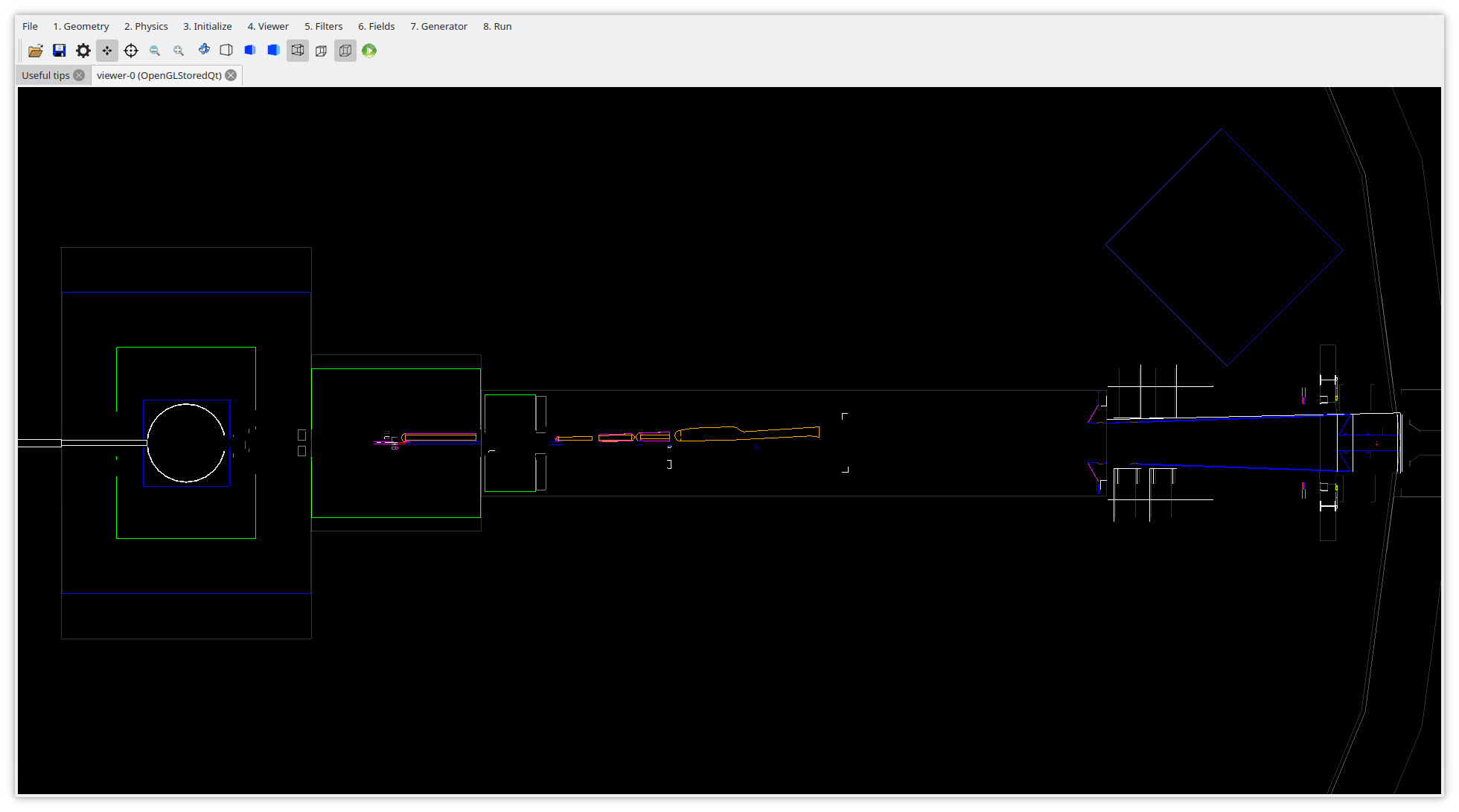Select surface-with-edges style with the light blue cube
The width and height of the screenshot is (1459, 812).
pos(273,50)
